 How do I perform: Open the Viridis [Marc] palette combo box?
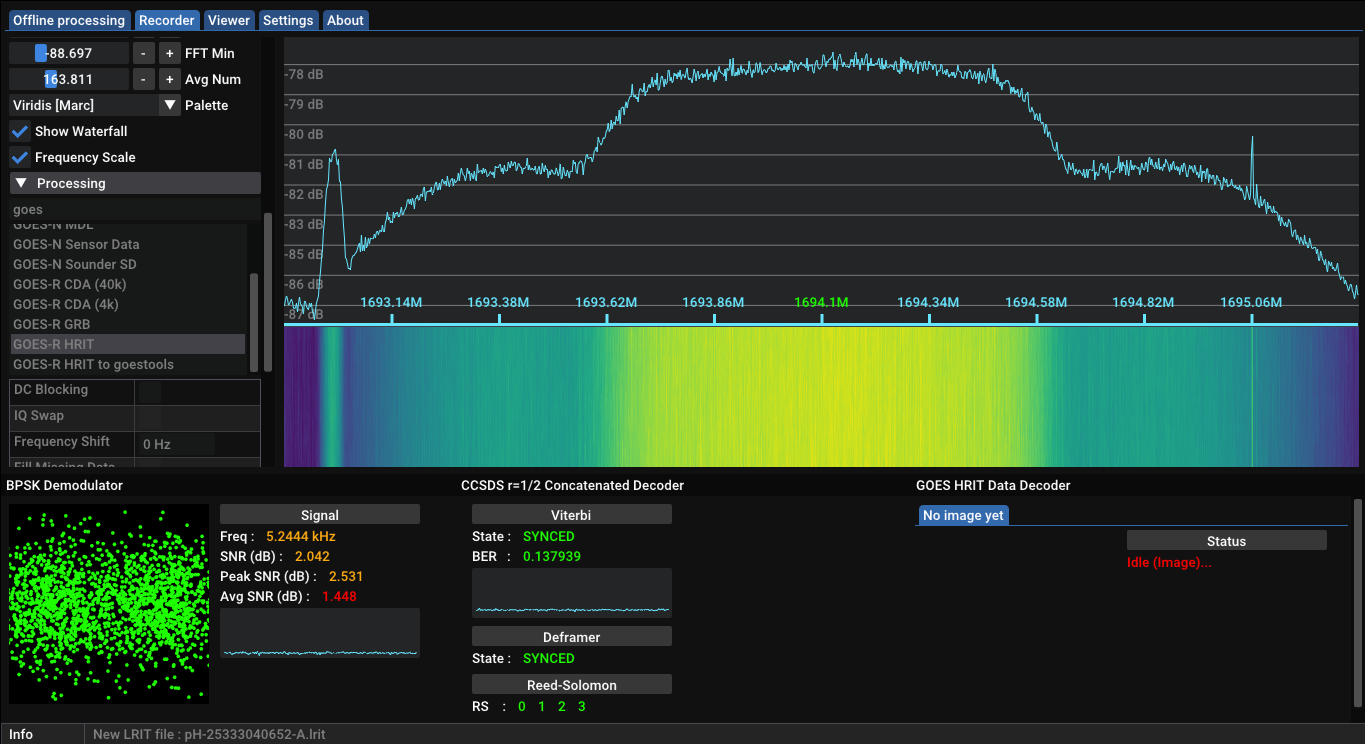(x=84, y=105)
